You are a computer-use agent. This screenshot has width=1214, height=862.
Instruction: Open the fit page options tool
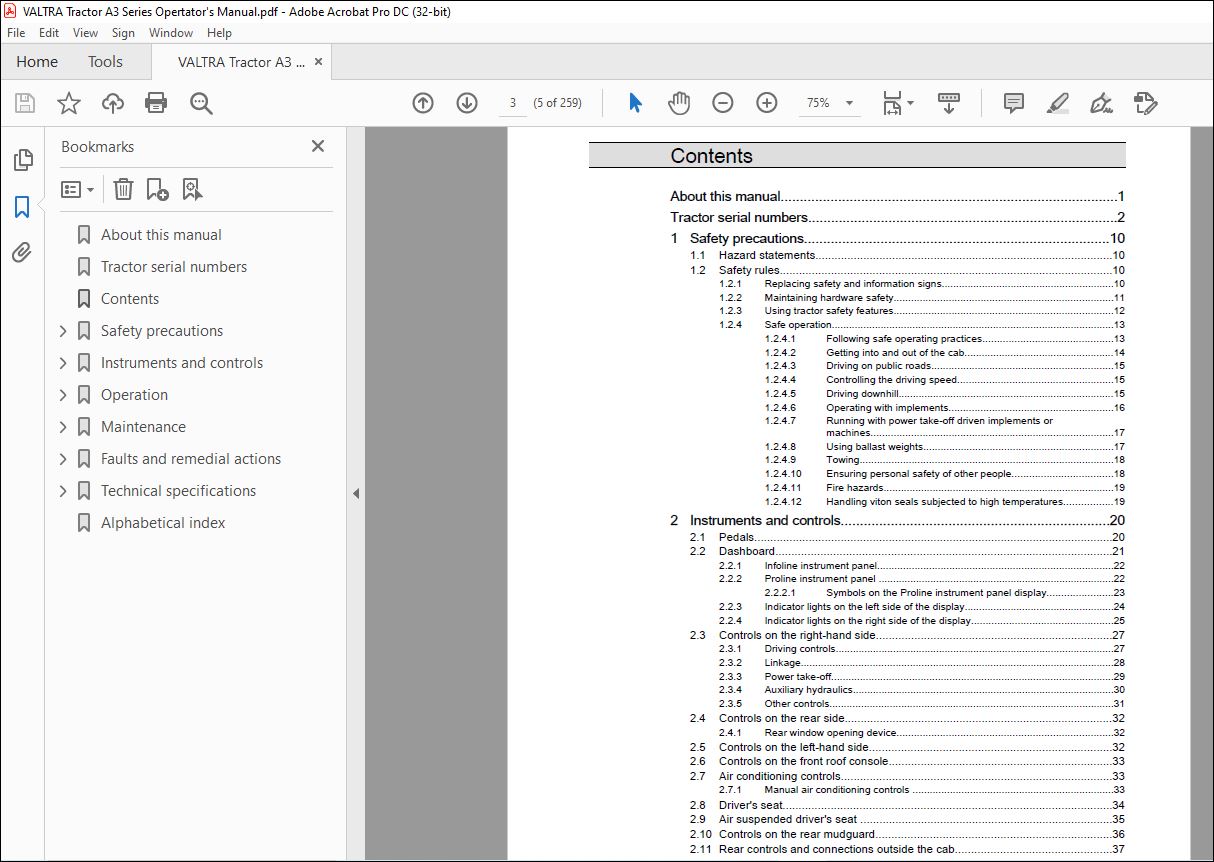[x=898, y=103]
